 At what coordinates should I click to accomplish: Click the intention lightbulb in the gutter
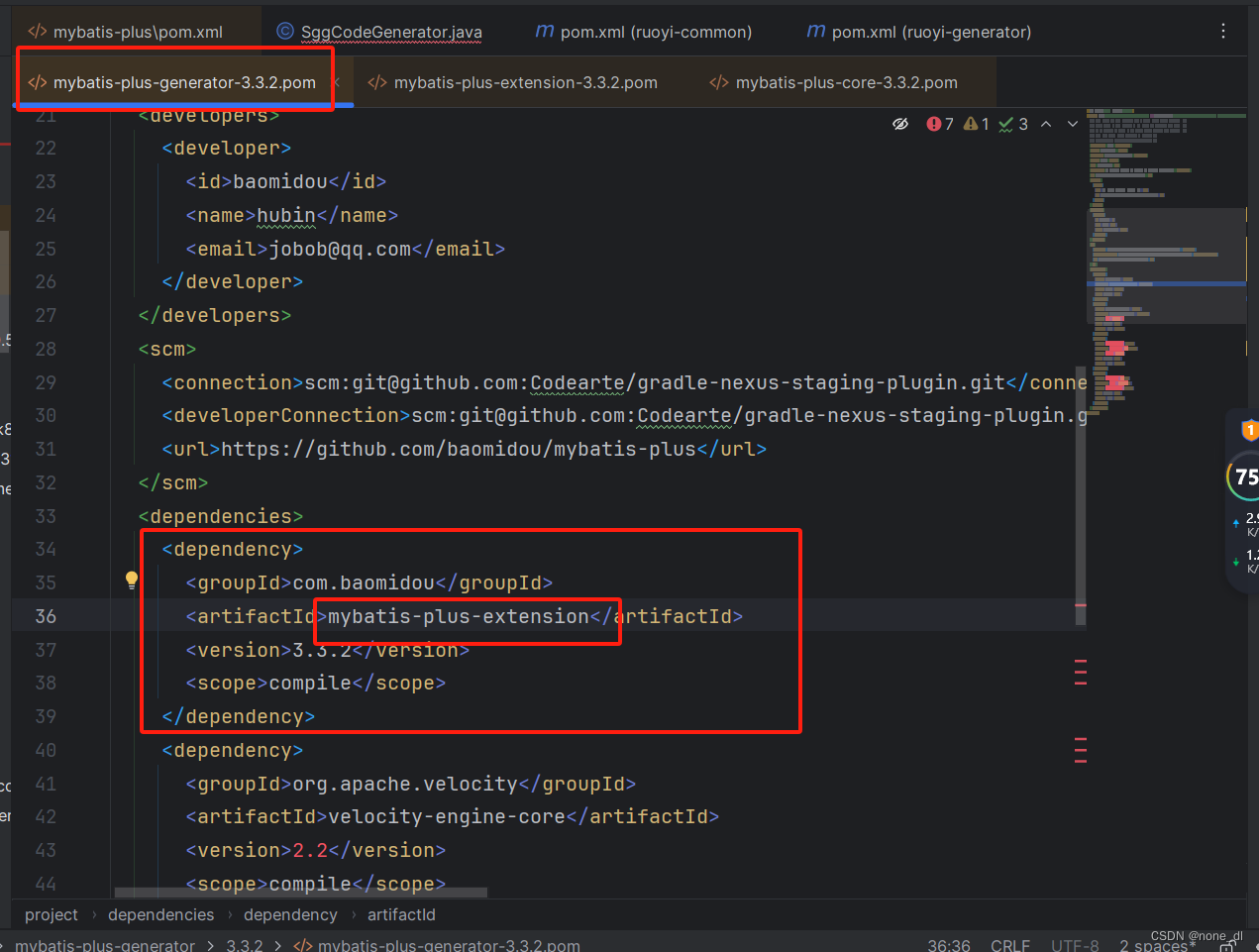click(x=132, y=580)
